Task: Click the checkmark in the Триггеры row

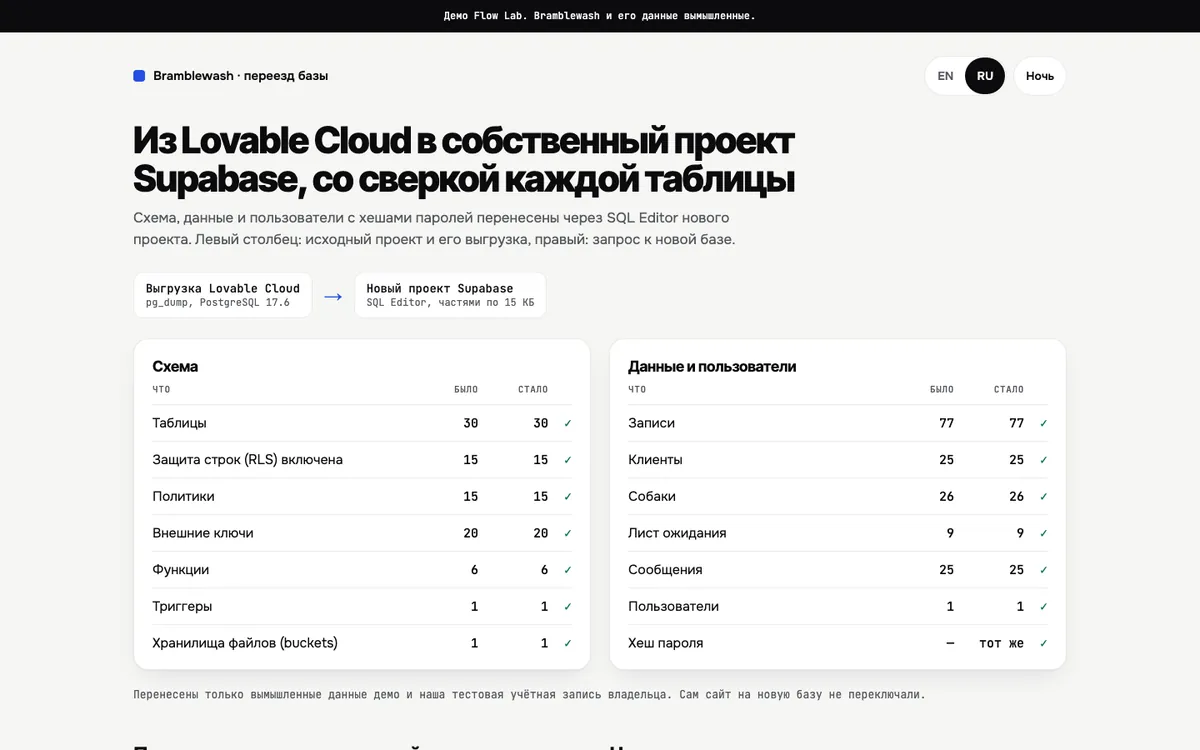Action: 568,606
